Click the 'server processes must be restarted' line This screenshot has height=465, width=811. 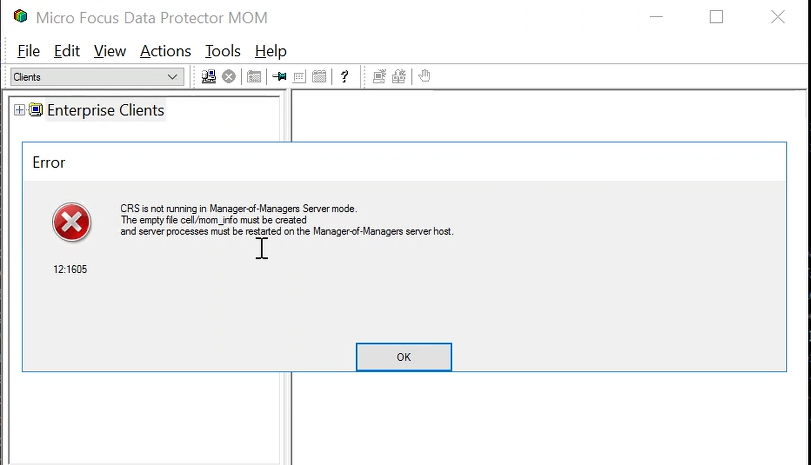[287, 231]
